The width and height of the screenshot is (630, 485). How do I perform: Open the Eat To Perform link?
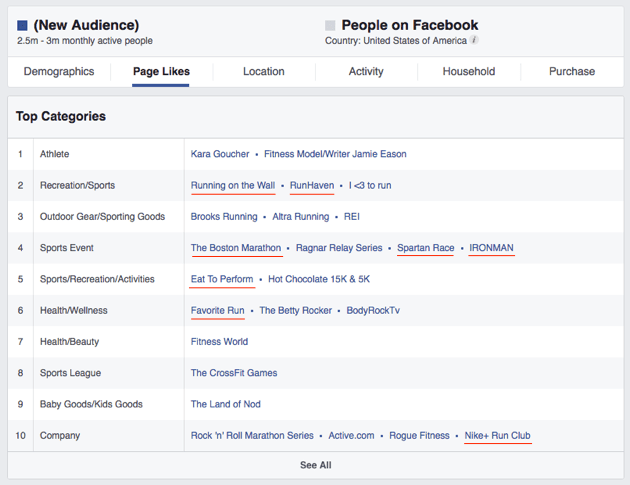(x=222, y=279)
